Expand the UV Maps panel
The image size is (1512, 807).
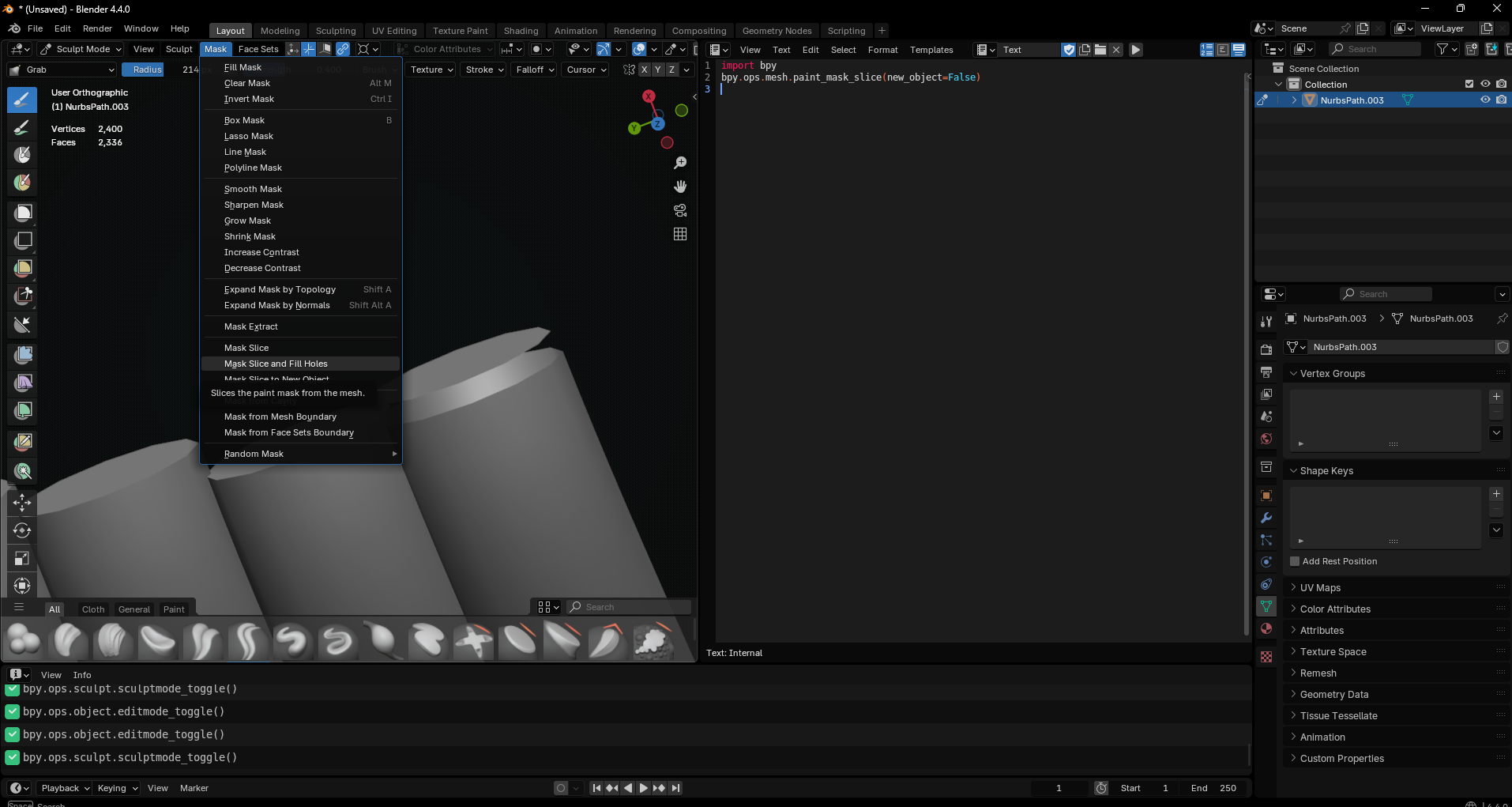coord(1394,588)
